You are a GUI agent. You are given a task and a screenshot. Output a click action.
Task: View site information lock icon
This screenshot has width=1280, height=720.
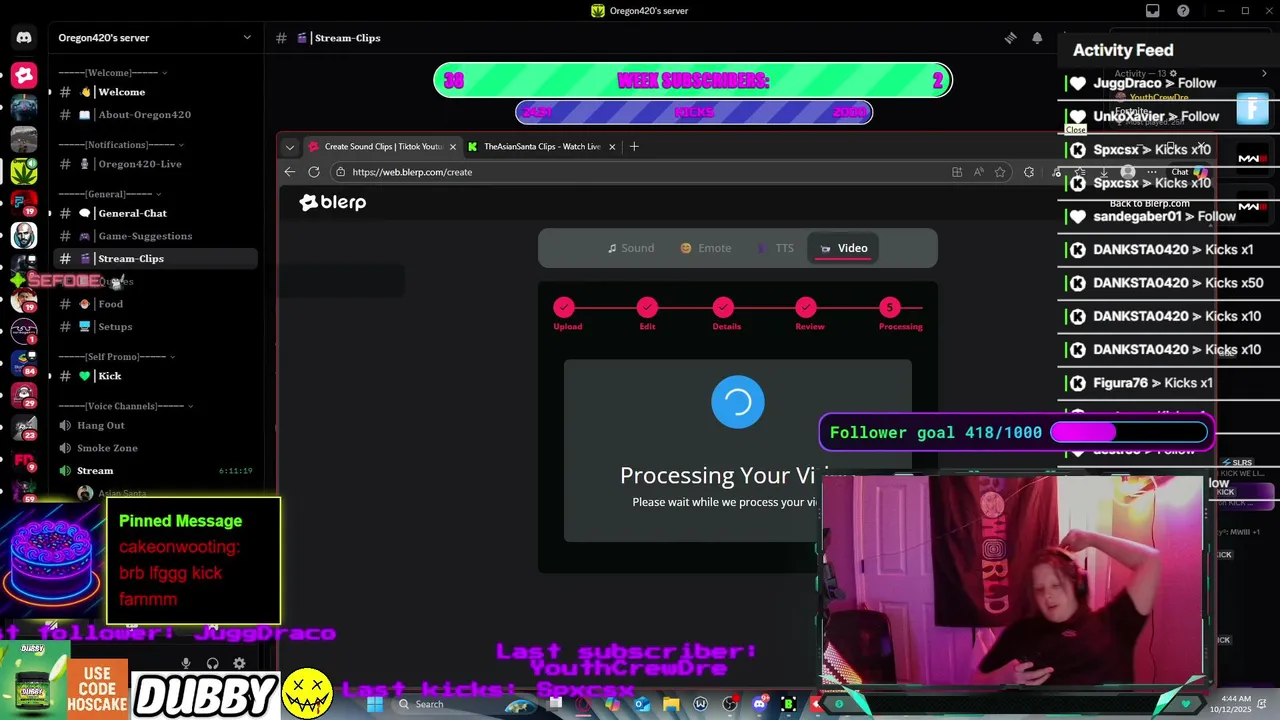[x=341, y=172]
